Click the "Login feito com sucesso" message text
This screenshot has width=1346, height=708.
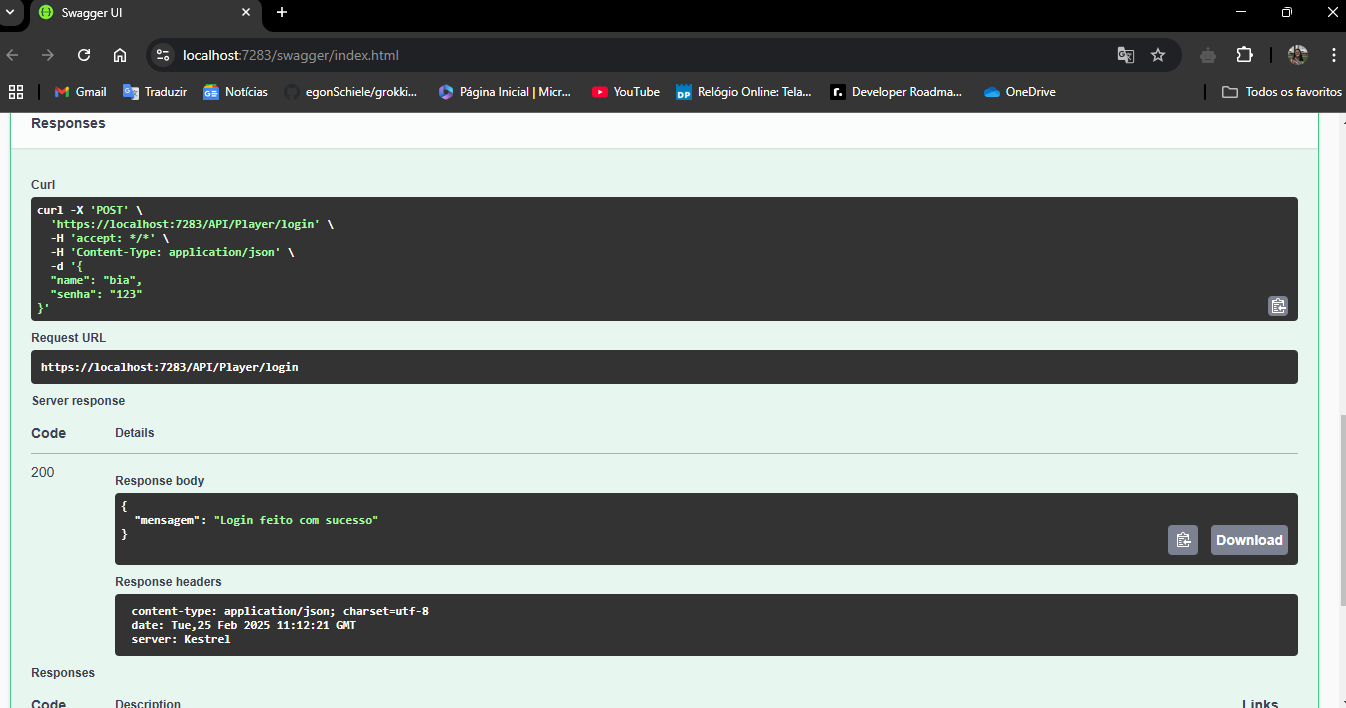tap(296, 520)
